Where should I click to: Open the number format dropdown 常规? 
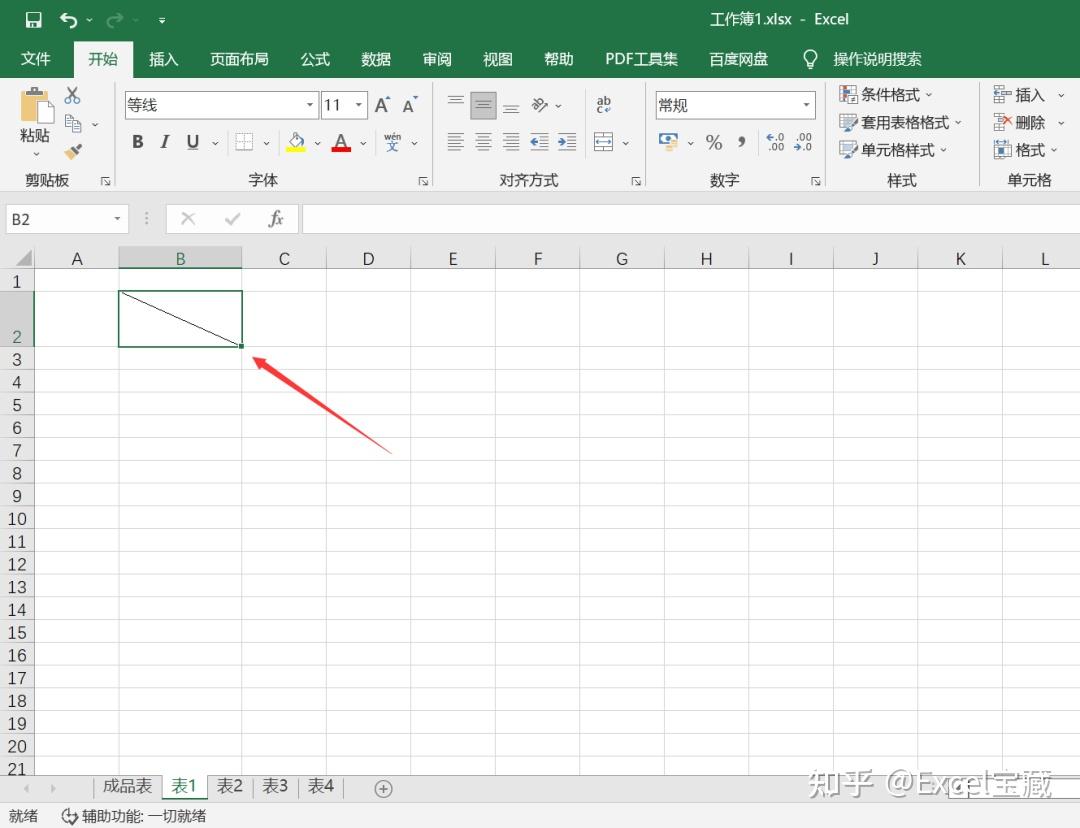coord(806,105)
